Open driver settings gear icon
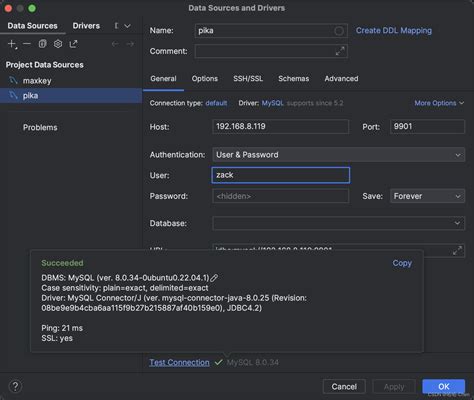This screenshot has width=474, height=400. pyautogui.click(x=58, y=44)
